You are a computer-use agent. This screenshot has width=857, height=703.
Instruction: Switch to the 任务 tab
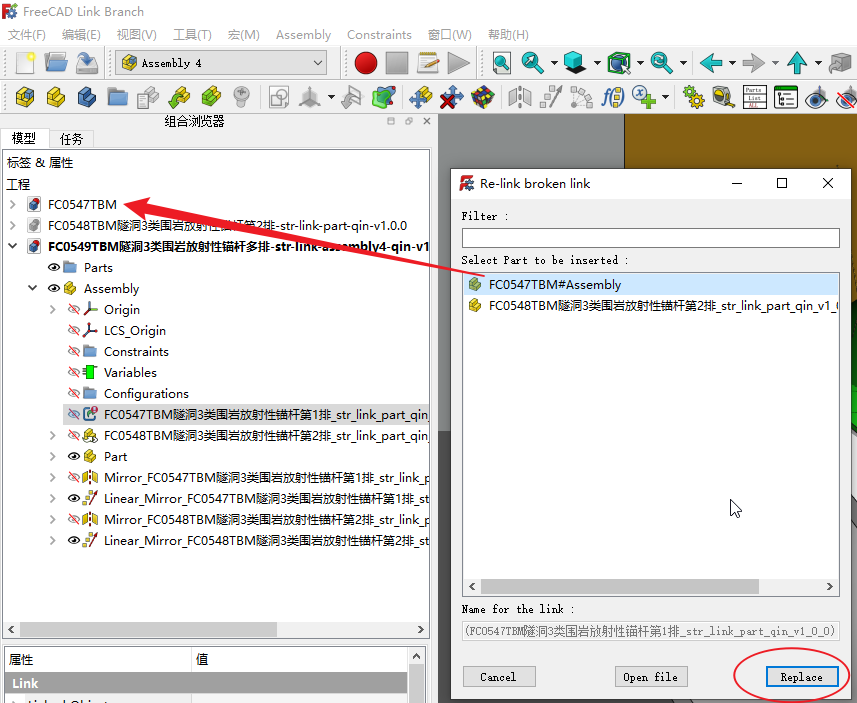point(71,138)
